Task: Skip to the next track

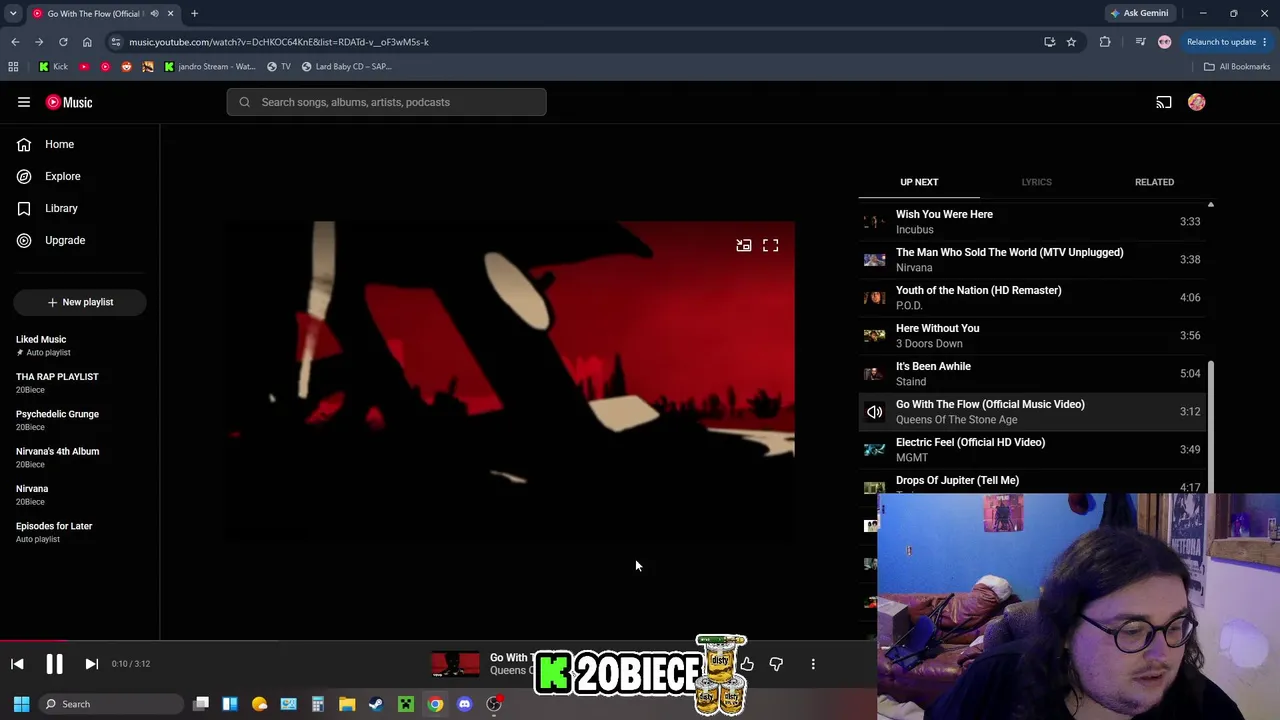Action: (x=91, y=664)
